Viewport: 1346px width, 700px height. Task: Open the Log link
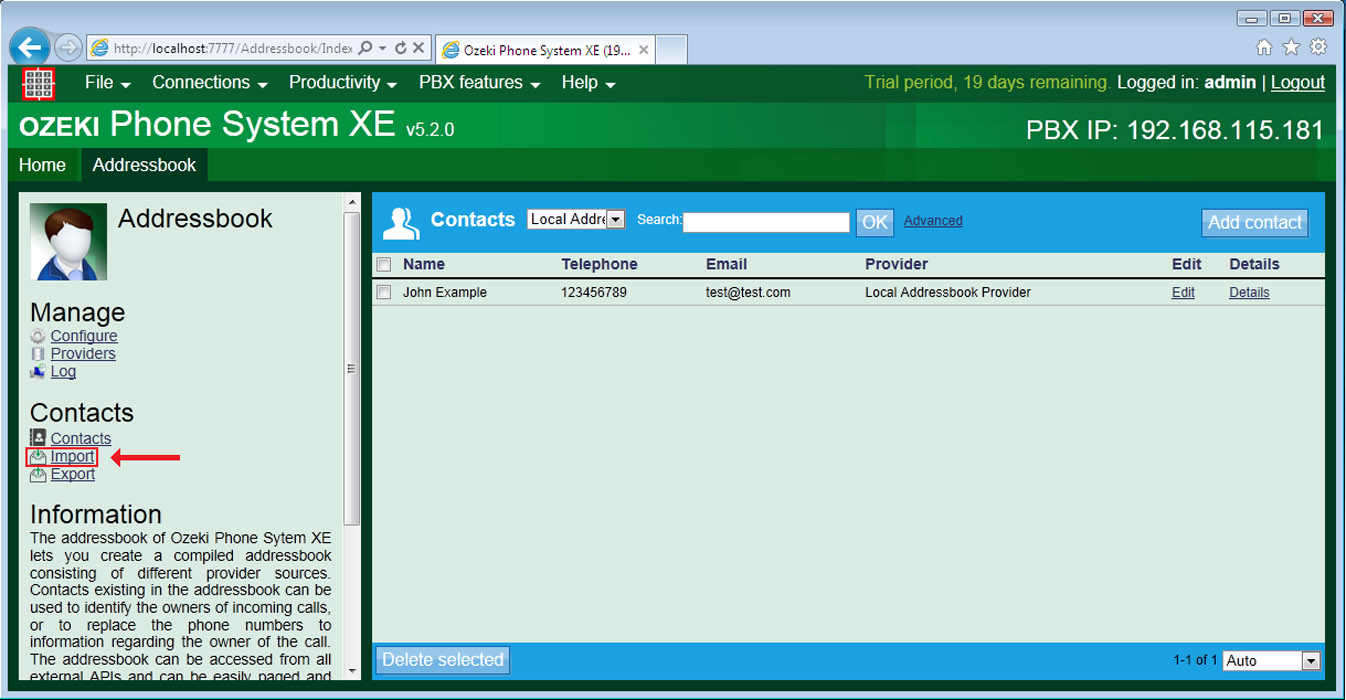63,372
